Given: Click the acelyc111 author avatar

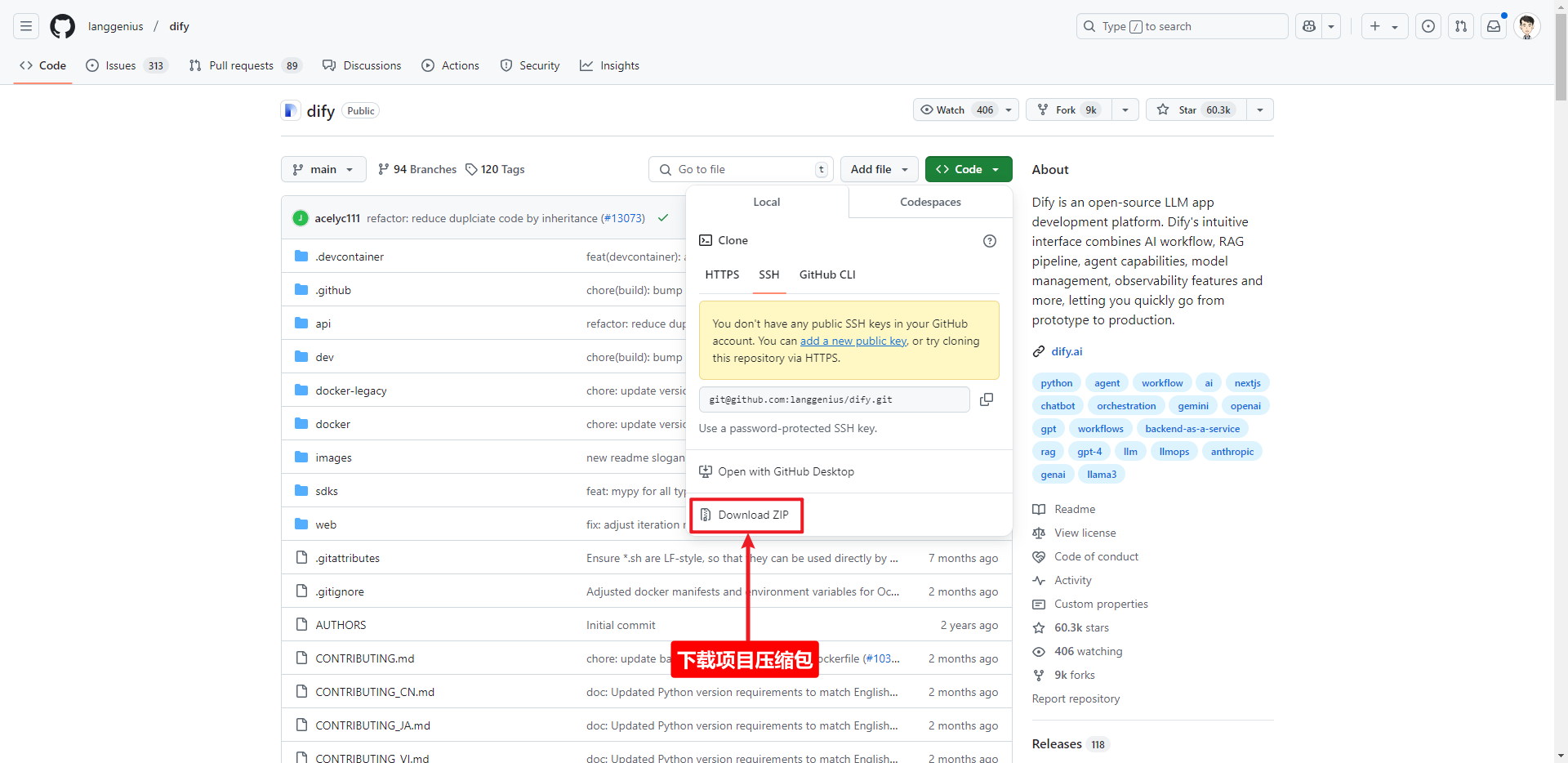Looking at the screenshot, I should pos(301,218).
